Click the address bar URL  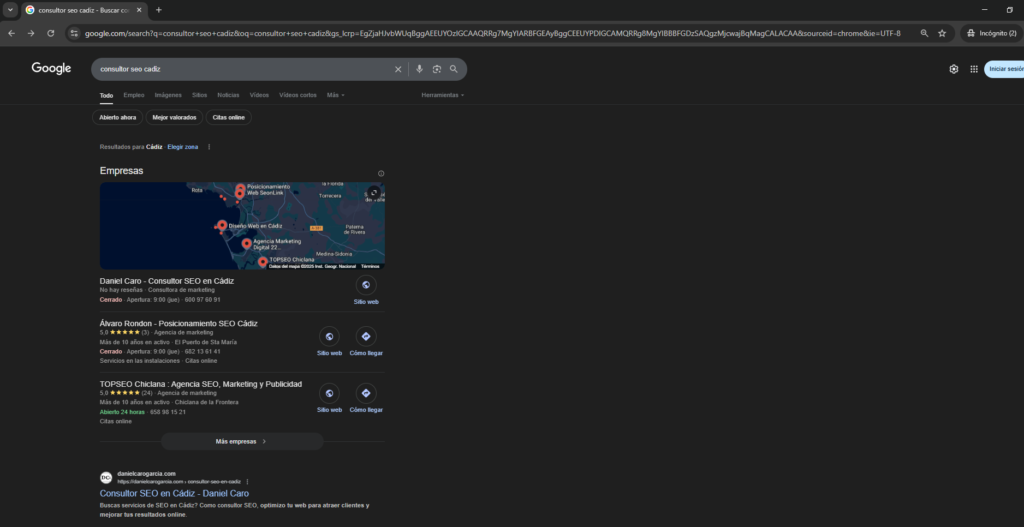pos(492,33)
